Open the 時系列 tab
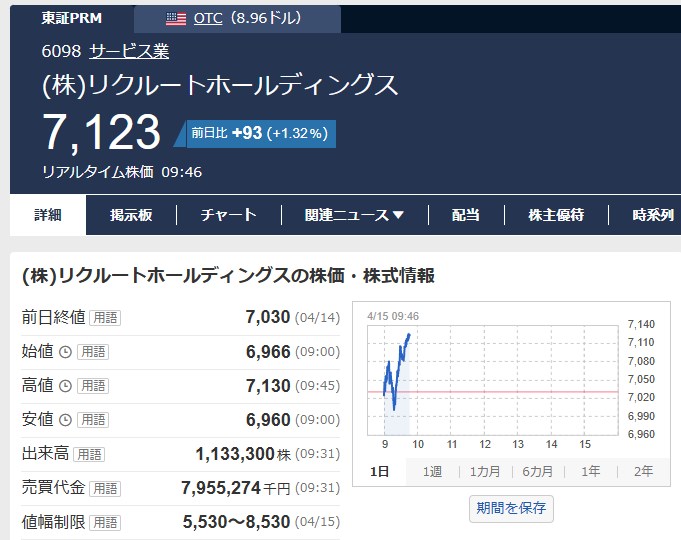This screenshot has height=540, width=681. (x=653, y=215)
